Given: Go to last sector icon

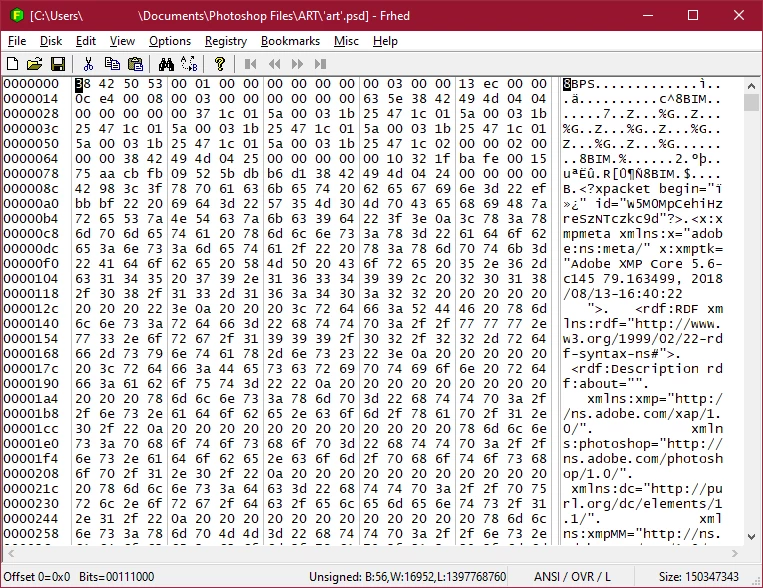Looking at the screenshot, I should point(320,64).
